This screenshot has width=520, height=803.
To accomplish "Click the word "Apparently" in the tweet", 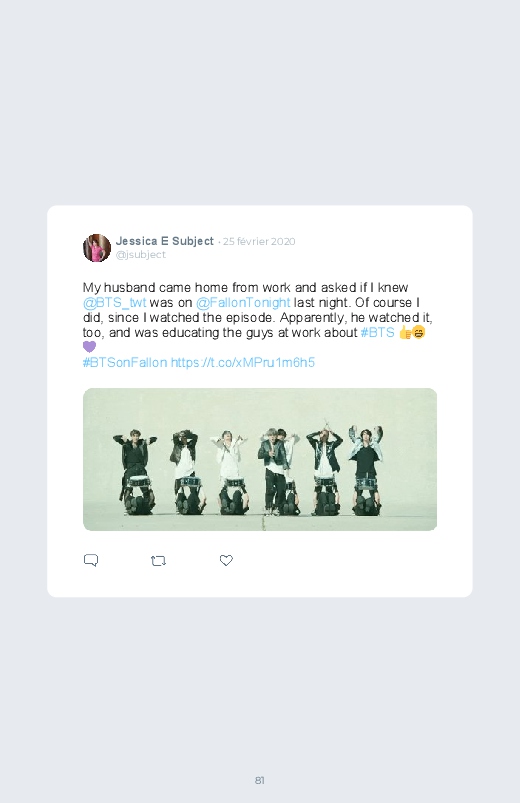I will pos(313,318).
